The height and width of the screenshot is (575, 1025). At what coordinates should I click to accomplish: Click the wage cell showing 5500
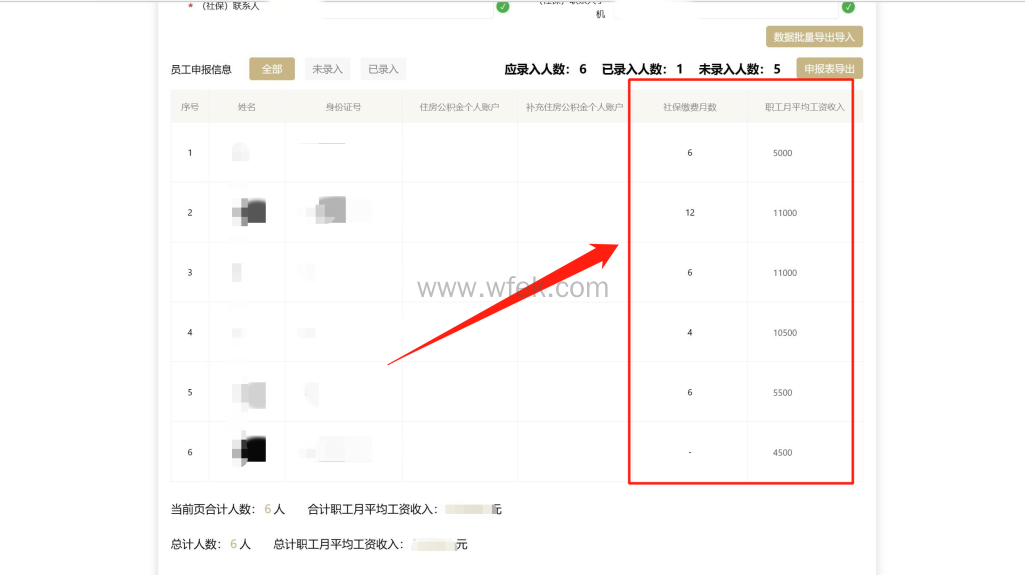(783, 393)
